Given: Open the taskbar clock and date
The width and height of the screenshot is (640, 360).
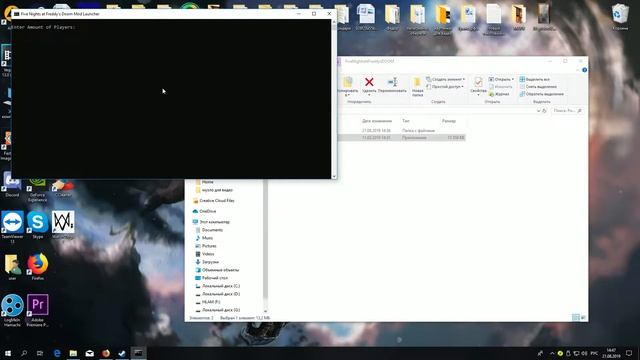Looking at the screenshot, I should pos(611,353).
